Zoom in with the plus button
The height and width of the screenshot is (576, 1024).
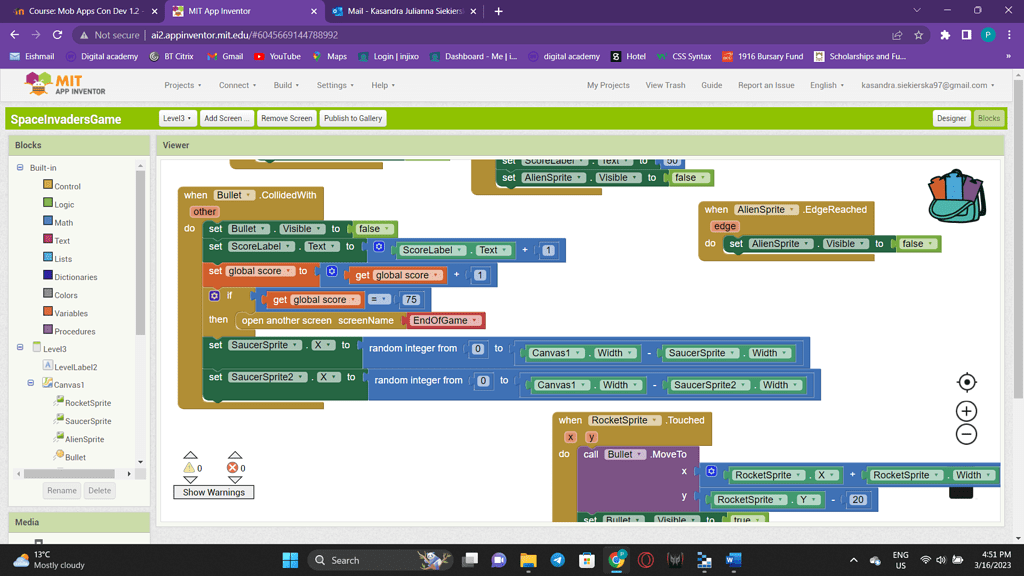pos(966,411)
